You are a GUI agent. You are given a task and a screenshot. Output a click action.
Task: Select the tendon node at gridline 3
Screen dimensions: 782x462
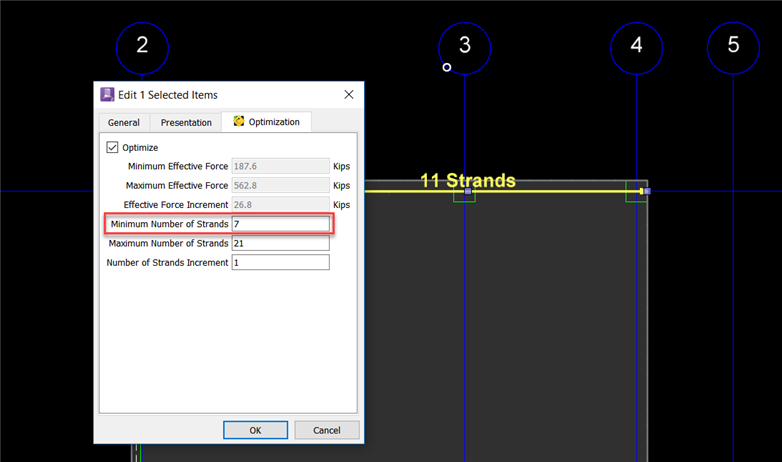(x=468, y=191)
